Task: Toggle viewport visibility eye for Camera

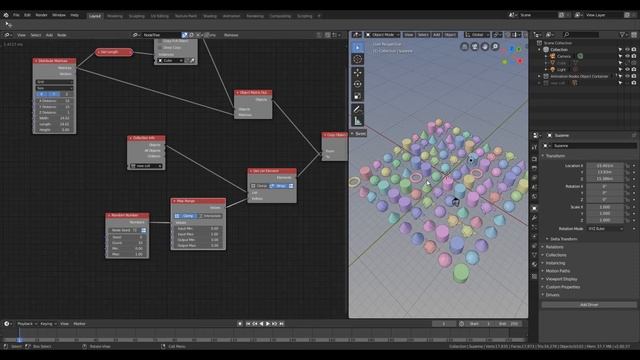Action: click(x=627, y=56)
